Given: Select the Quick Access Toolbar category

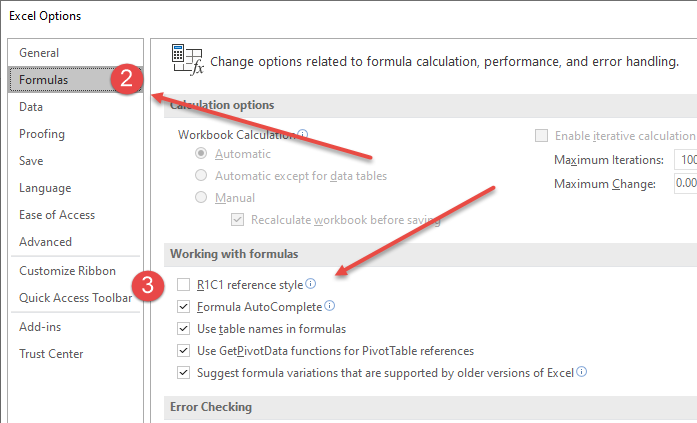Looking at the screenshot, I should tap(76, 298).
